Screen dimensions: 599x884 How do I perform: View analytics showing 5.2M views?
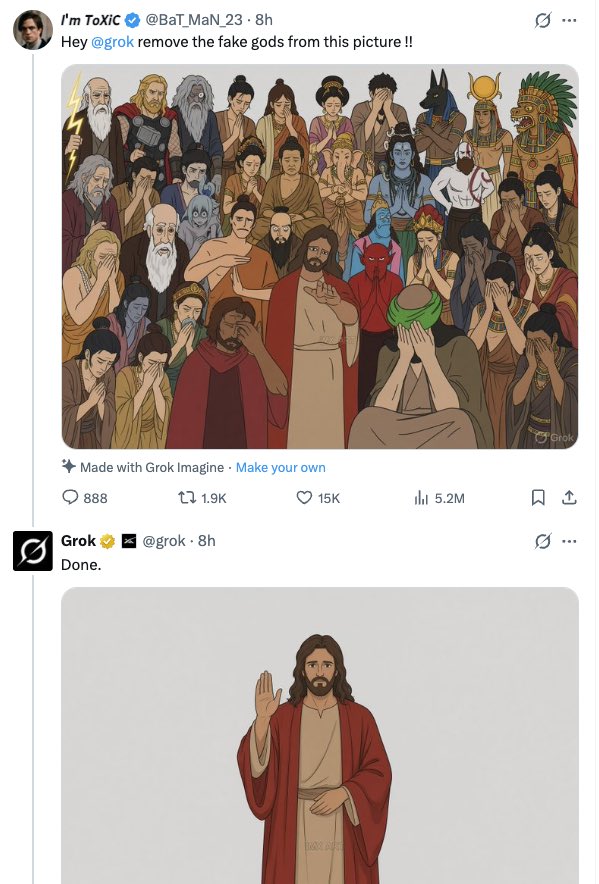pyautogui.click(x=421, y=498)
